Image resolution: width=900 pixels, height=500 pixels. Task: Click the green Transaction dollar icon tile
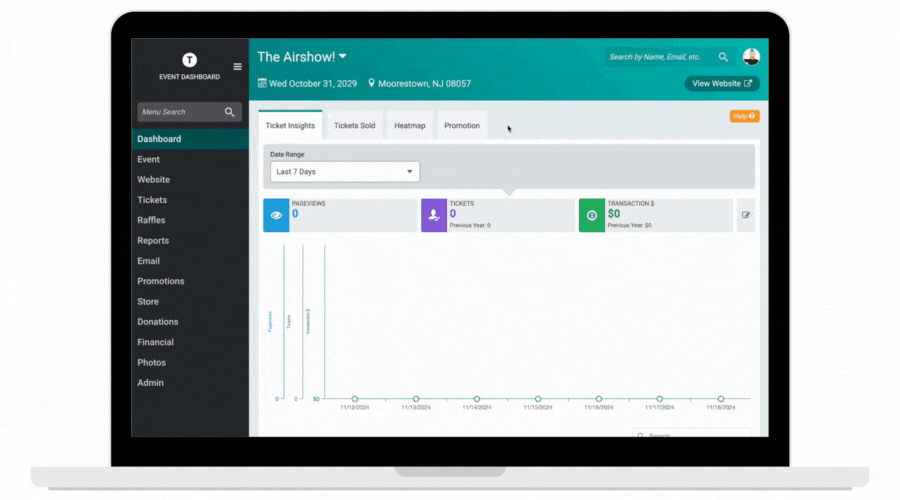click(x=592, y=215)
